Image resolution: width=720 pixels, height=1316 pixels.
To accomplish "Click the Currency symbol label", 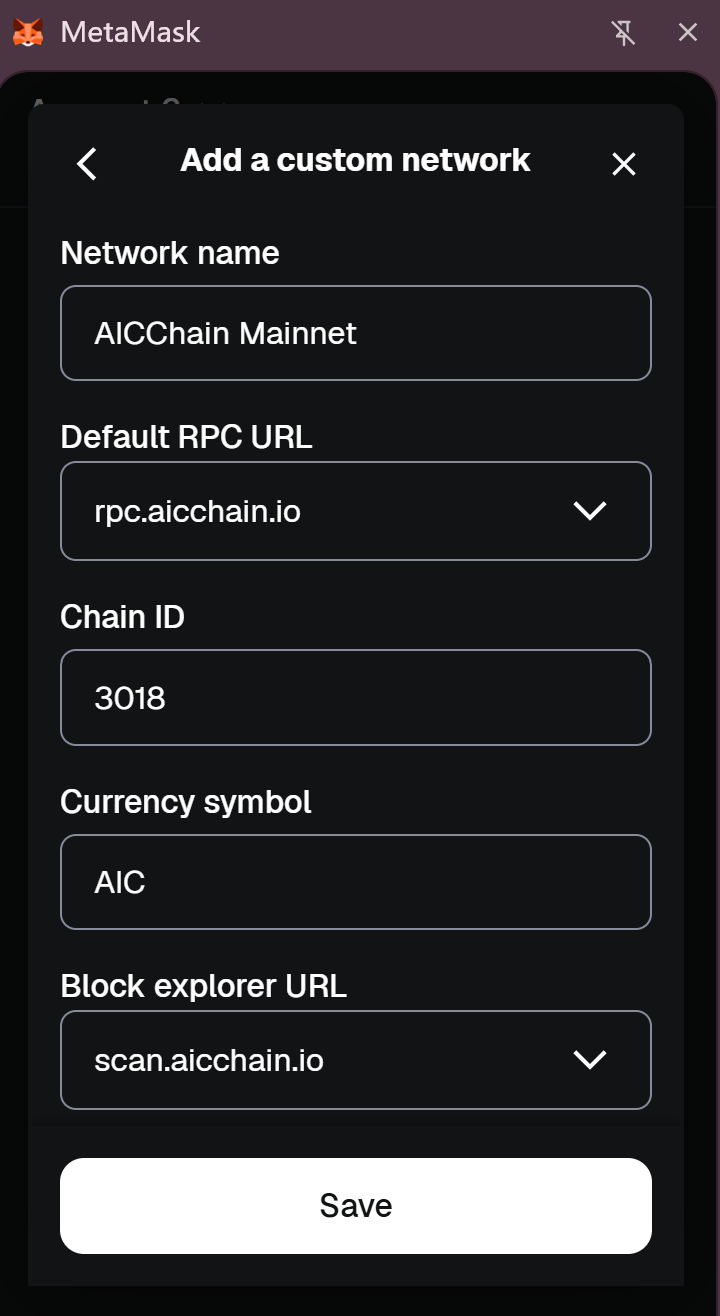I will 186,802.
